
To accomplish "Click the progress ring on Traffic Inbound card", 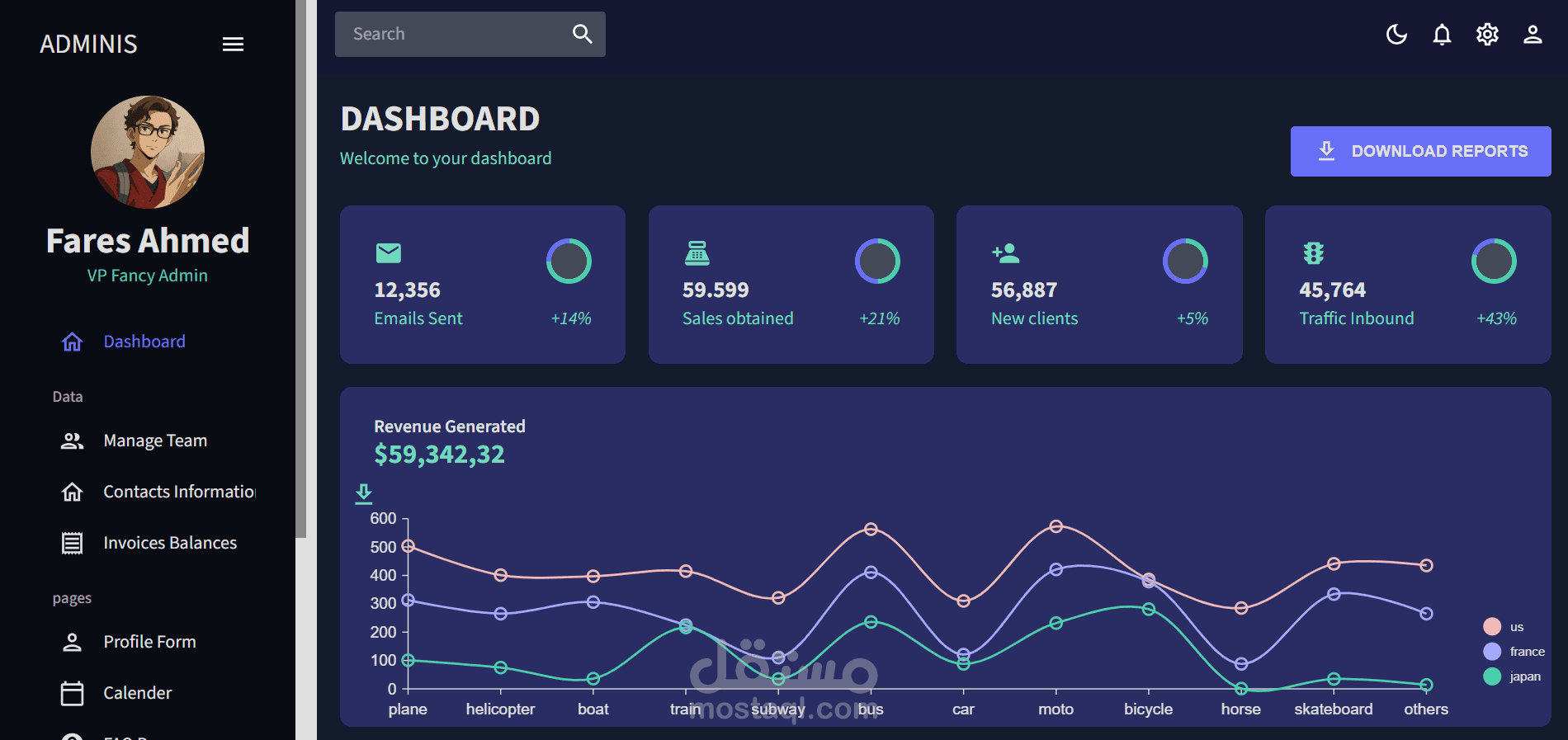I will tap(1494, 262).
